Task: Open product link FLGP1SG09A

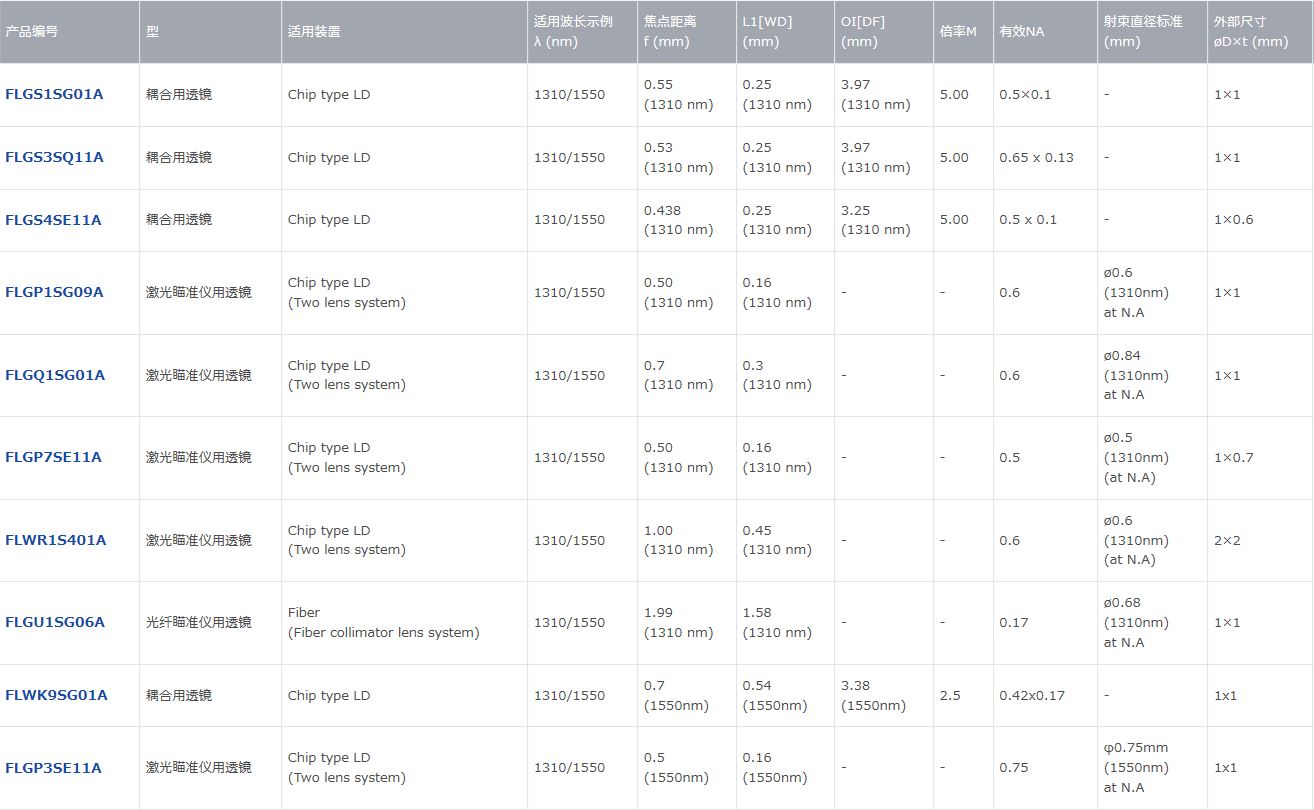Action: pos(54,292)
